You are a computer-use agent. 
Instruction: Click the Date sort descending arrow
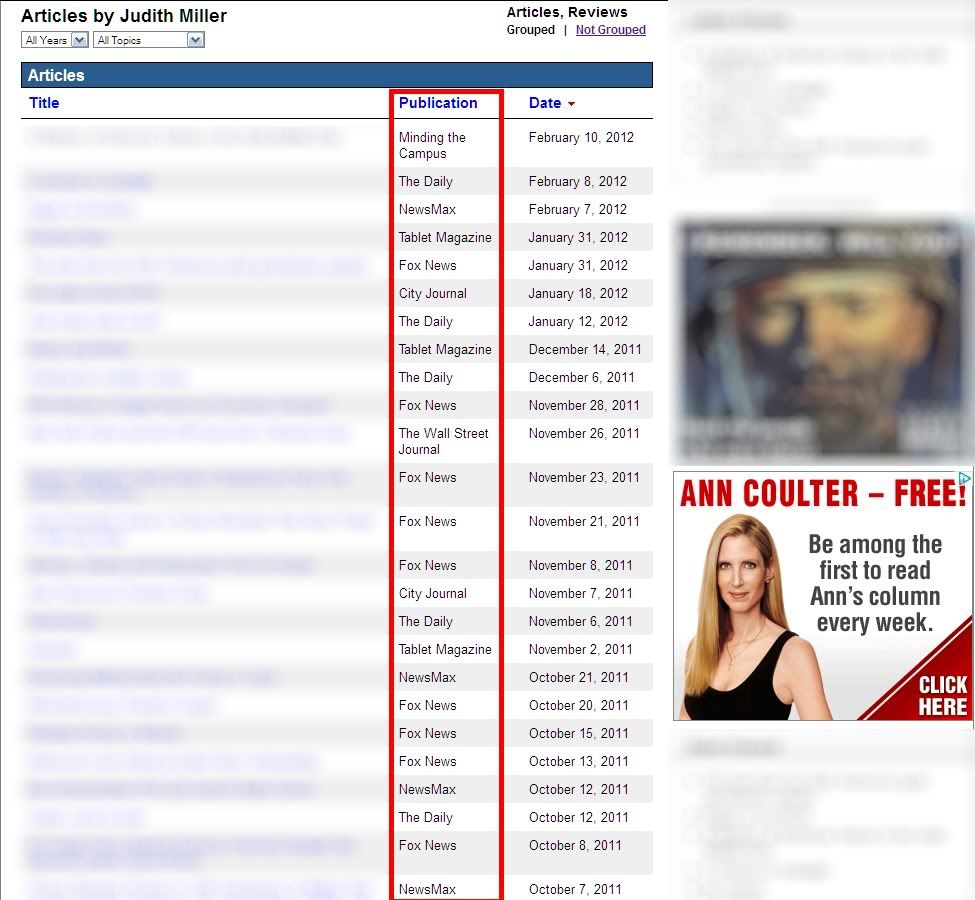pyautogui.click(x=571, y=104)
